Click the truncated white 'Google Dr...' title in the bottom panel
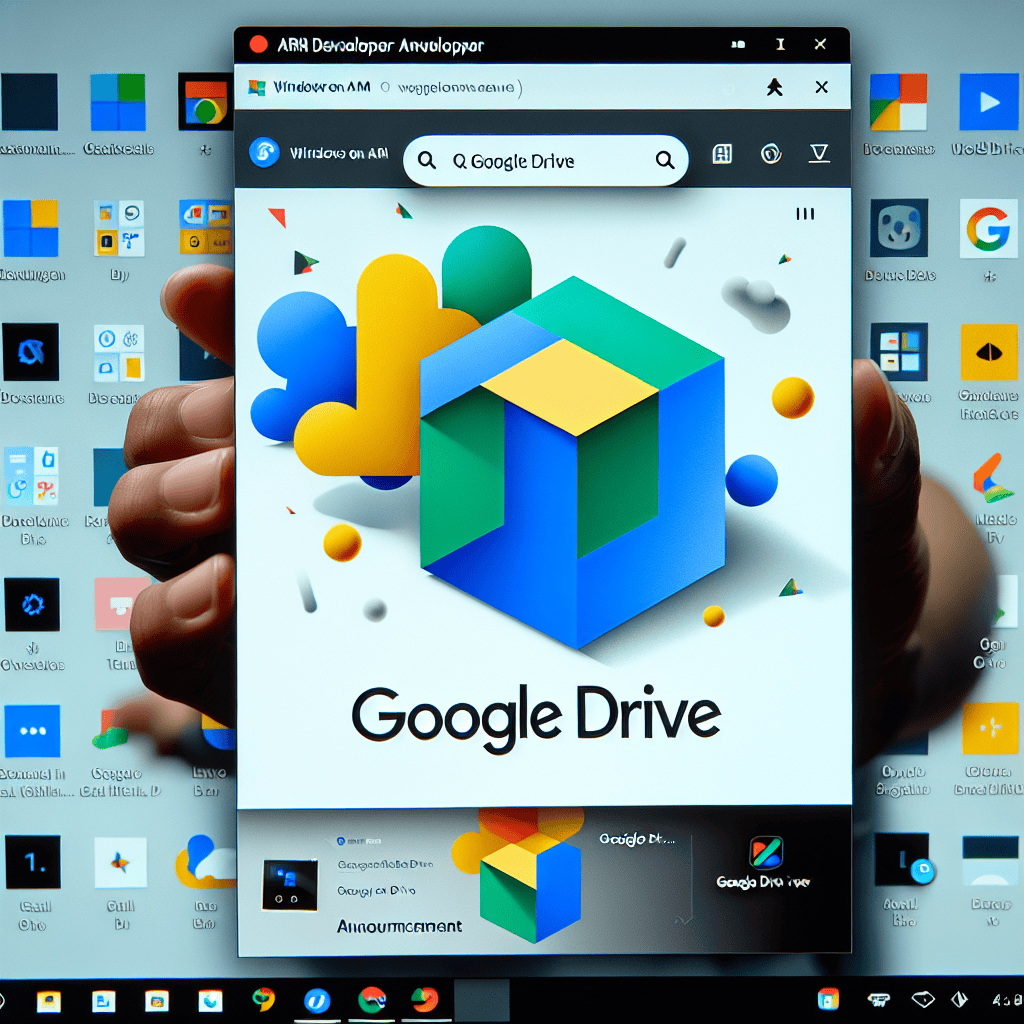This screenshot has height=1024, width=1024. click(637, 839)
